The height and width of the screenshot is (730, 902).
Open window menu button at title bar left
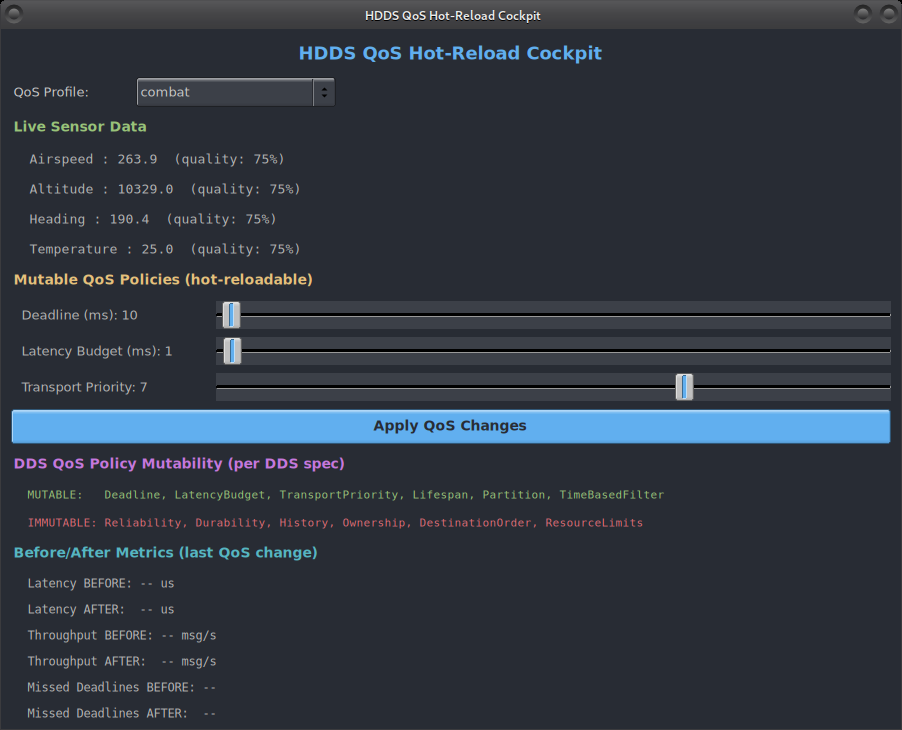[x=16, y=14]
